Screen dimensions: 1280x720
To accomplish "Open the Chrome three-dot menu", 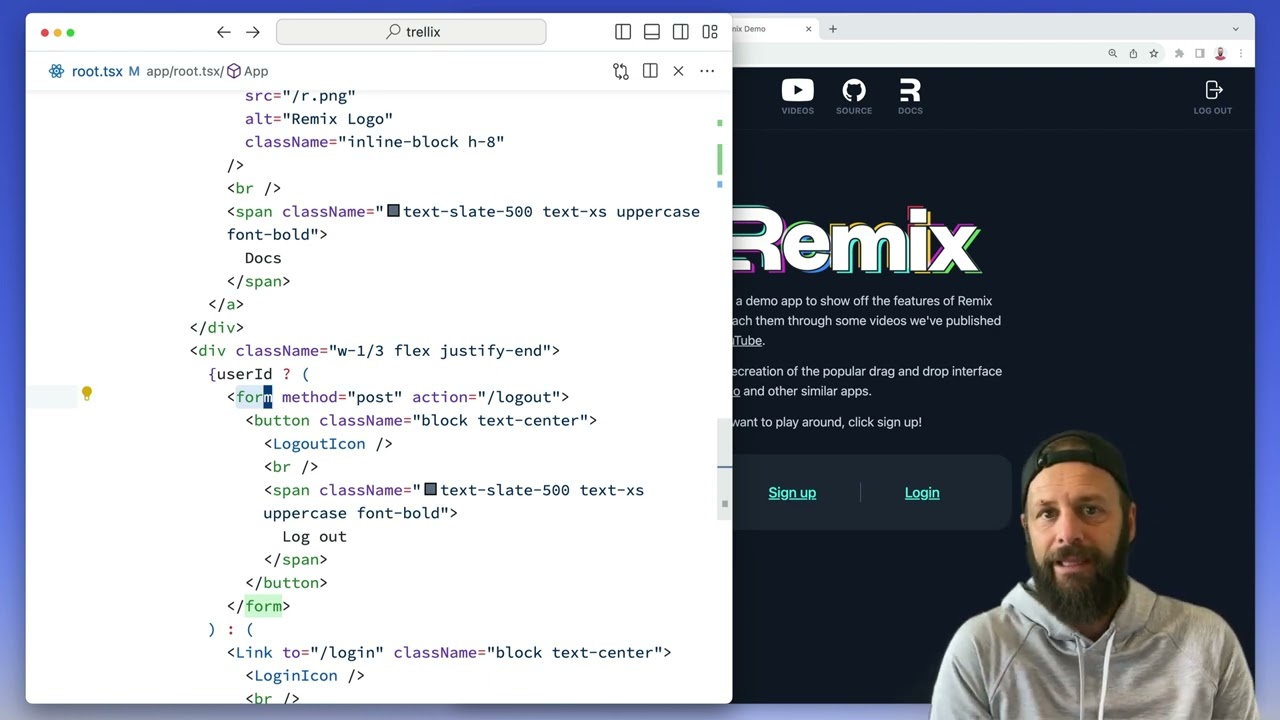I will pos(1241,54).
